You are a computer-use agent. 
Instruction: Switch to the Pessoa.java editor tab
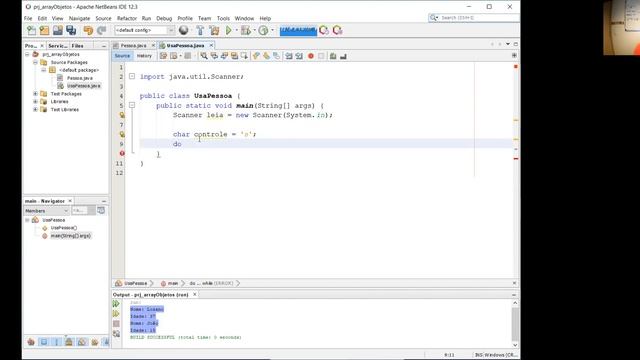pos(133,46)
